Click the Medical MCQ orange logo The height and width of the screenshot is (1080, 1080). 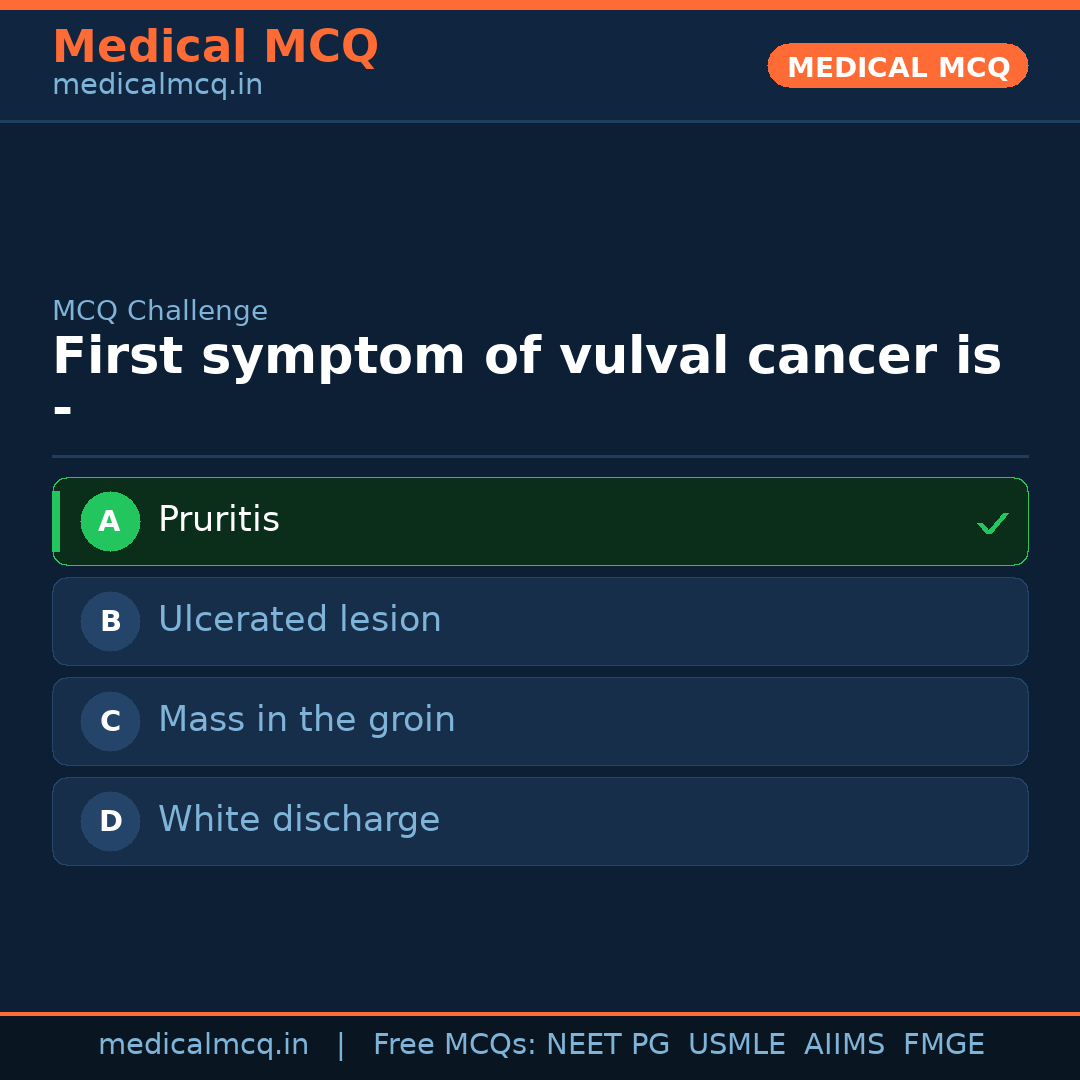(x=215, y=46)
